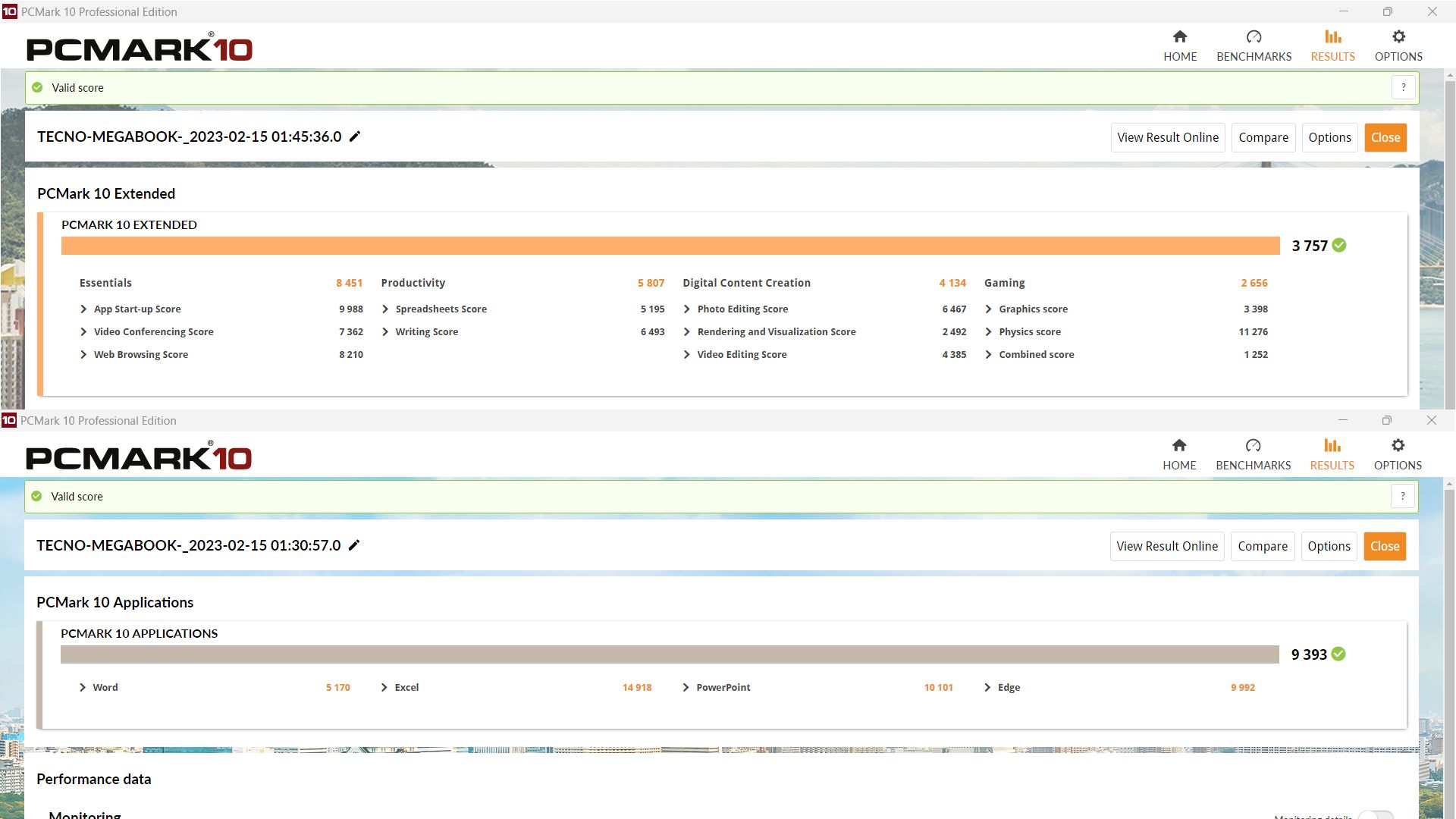Minimize the lower PCMark window
This screenshot has width=1456, height=819.
coord(1343,420)
